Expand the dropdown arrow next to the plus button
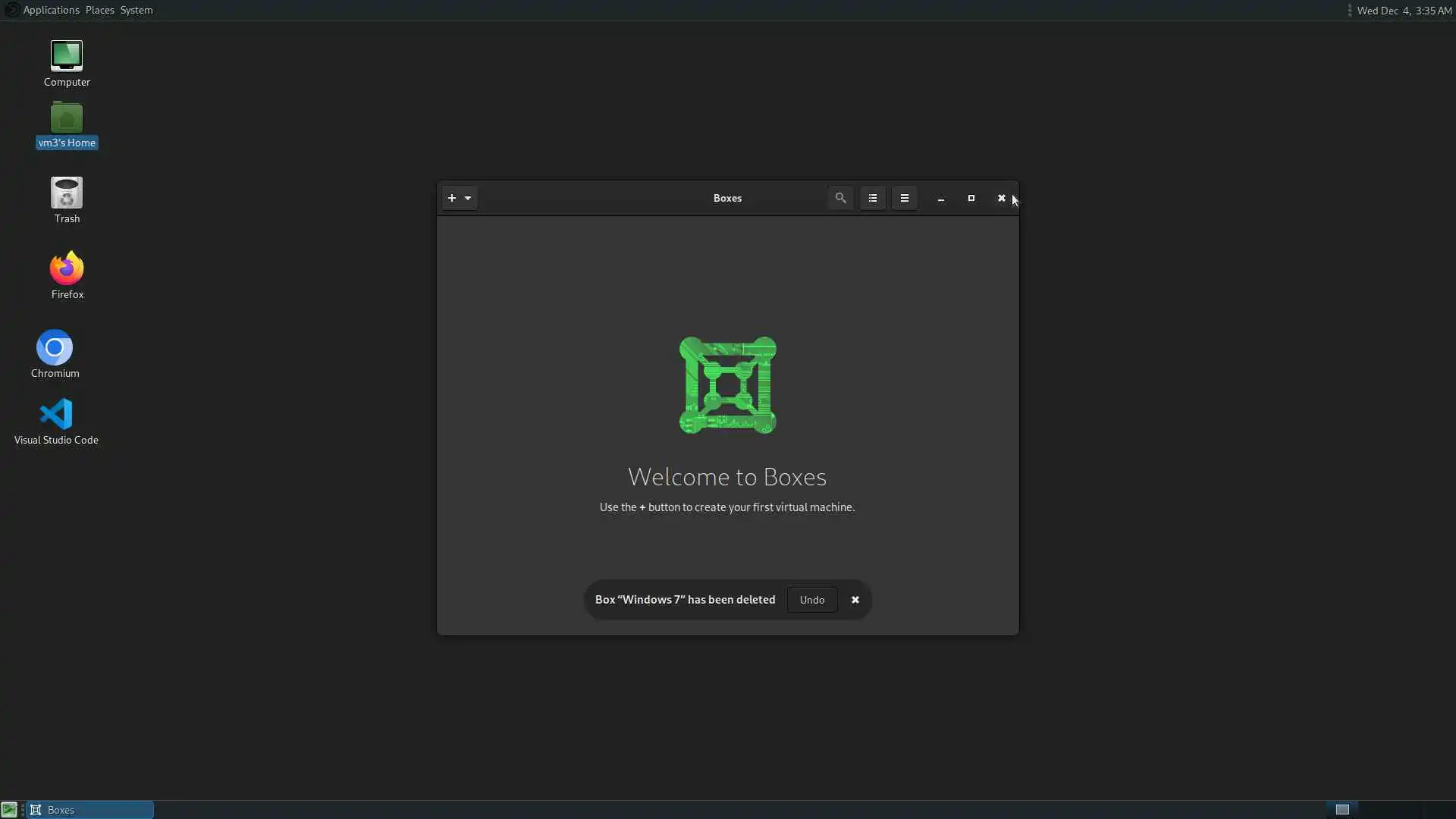Image resolution: width=1456 pixels, height=819 pixels. tap(468, 198)
